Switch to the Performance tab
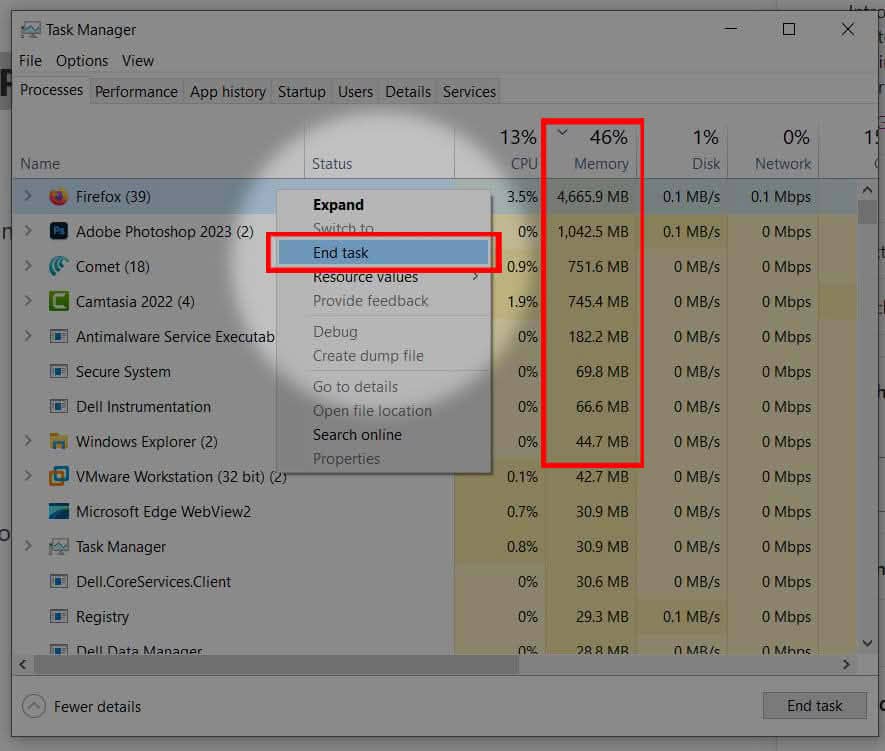This screenshot has height=751, width=885. tap(136, 91)
